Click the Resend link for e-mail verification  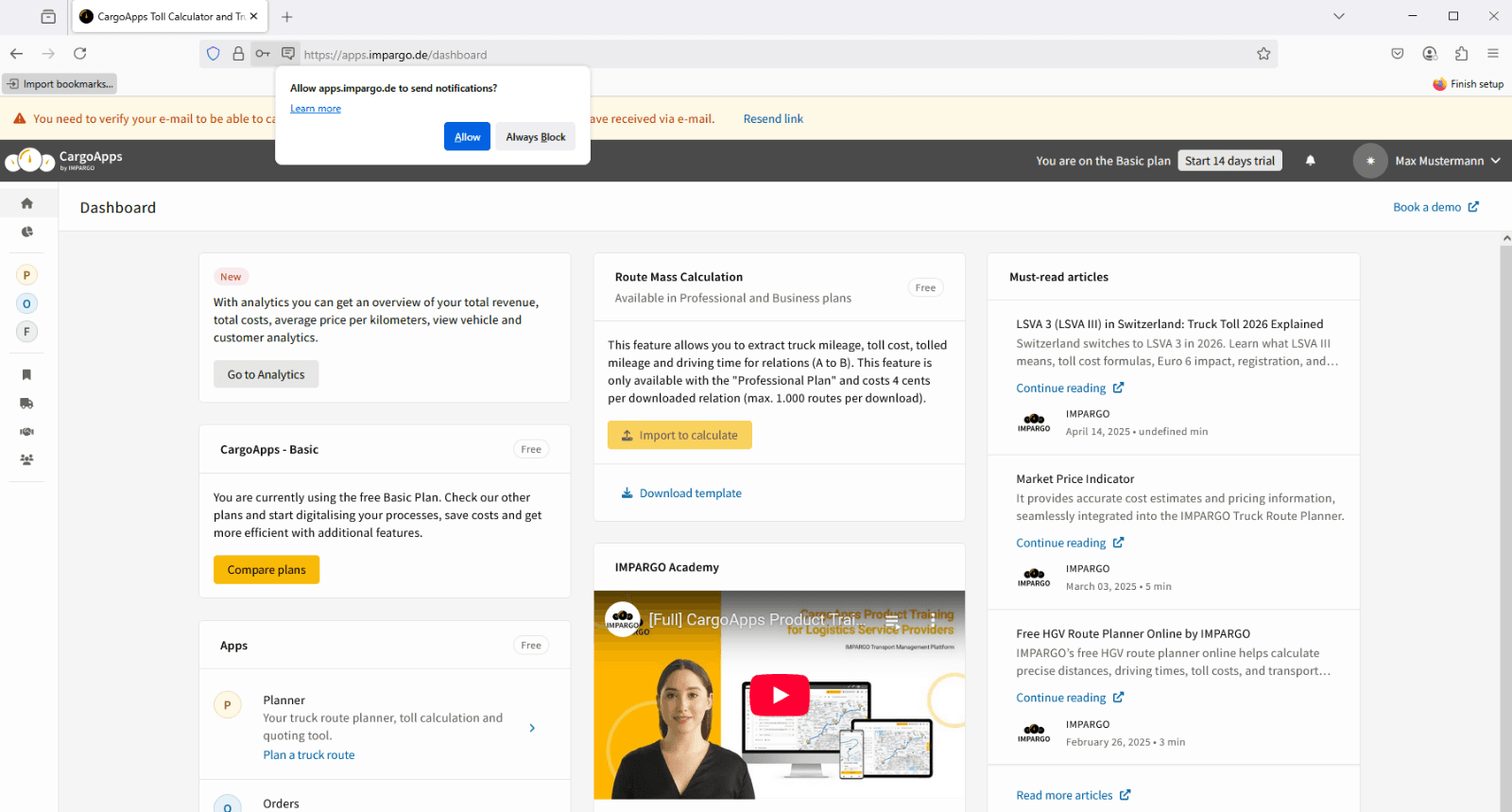click(773, 119)
